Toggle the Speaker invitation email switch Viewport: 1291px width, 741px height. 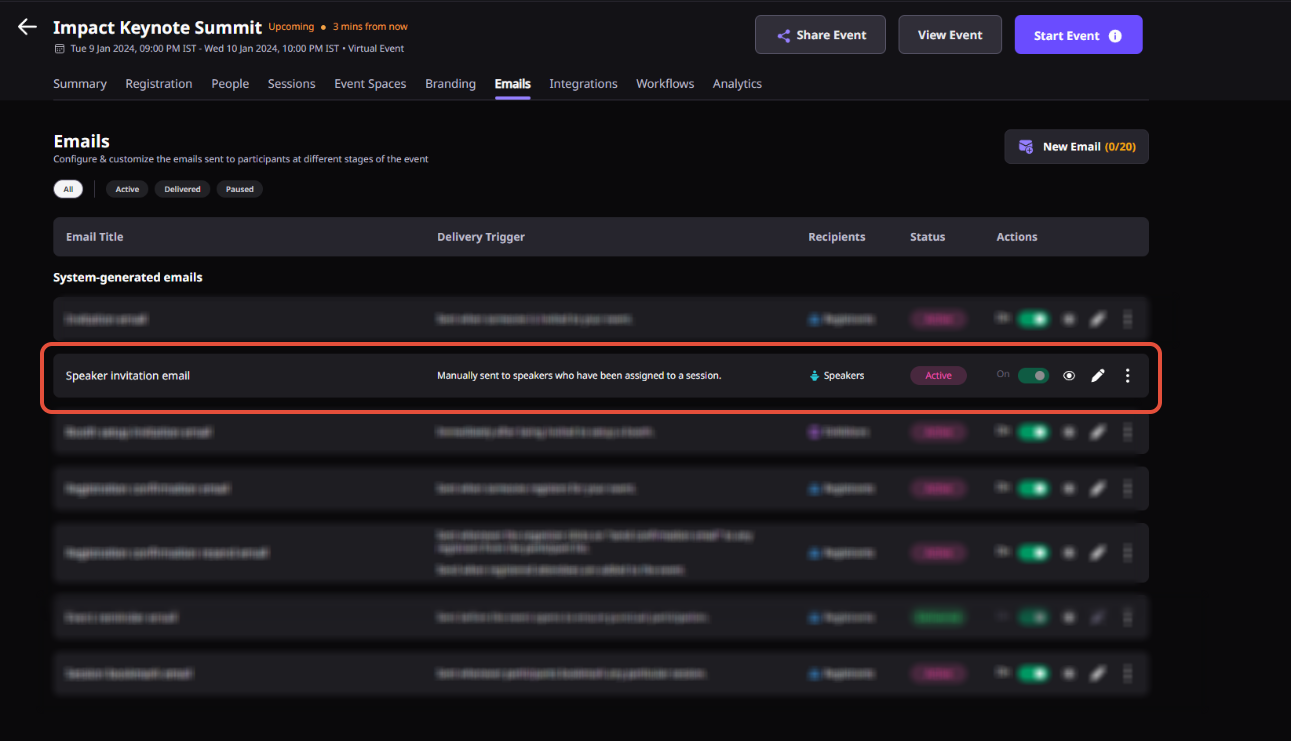[1033, 376]
